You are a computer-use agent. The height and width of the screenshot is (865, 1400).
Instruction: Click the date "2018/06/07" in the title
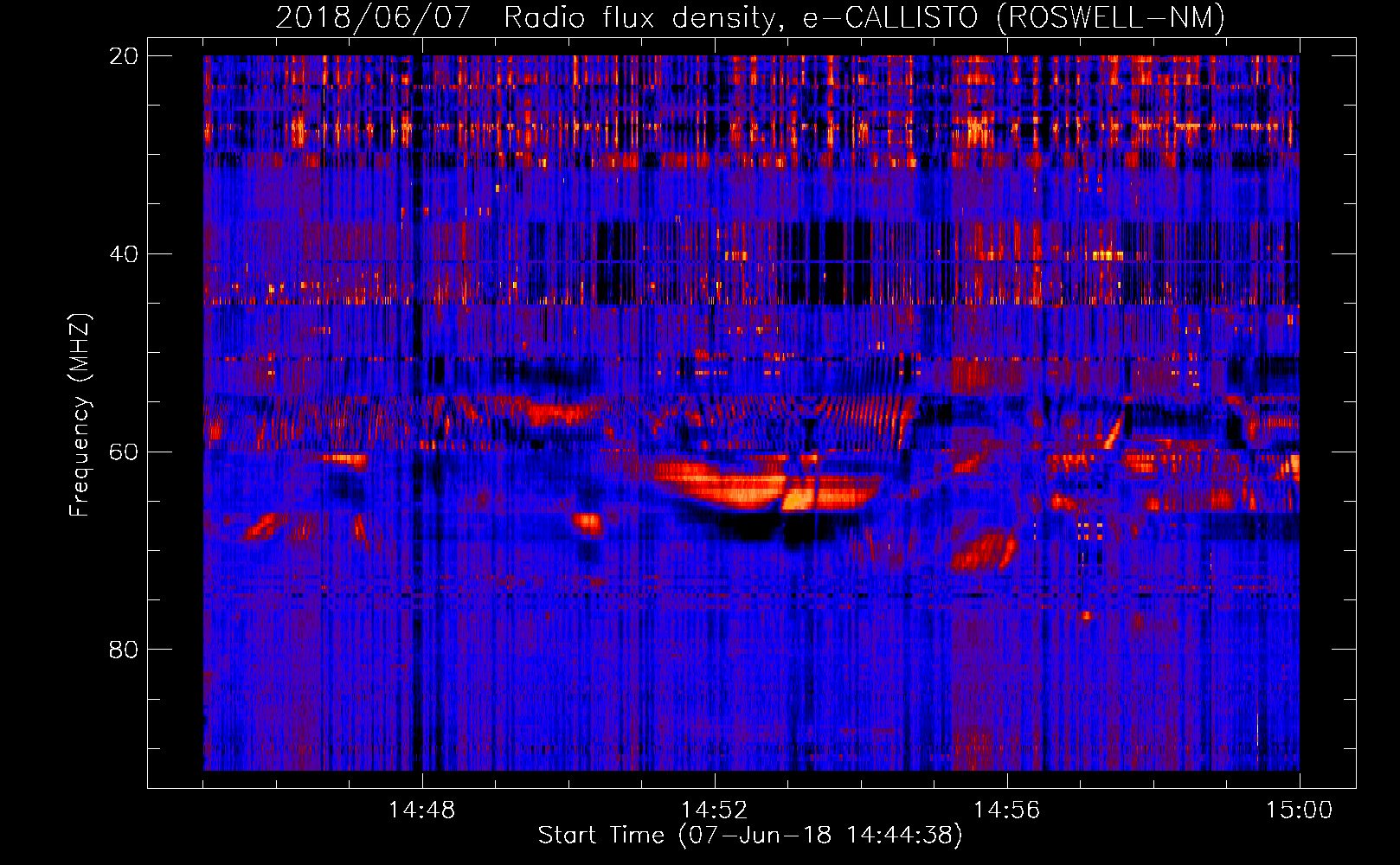click(373, 17)
